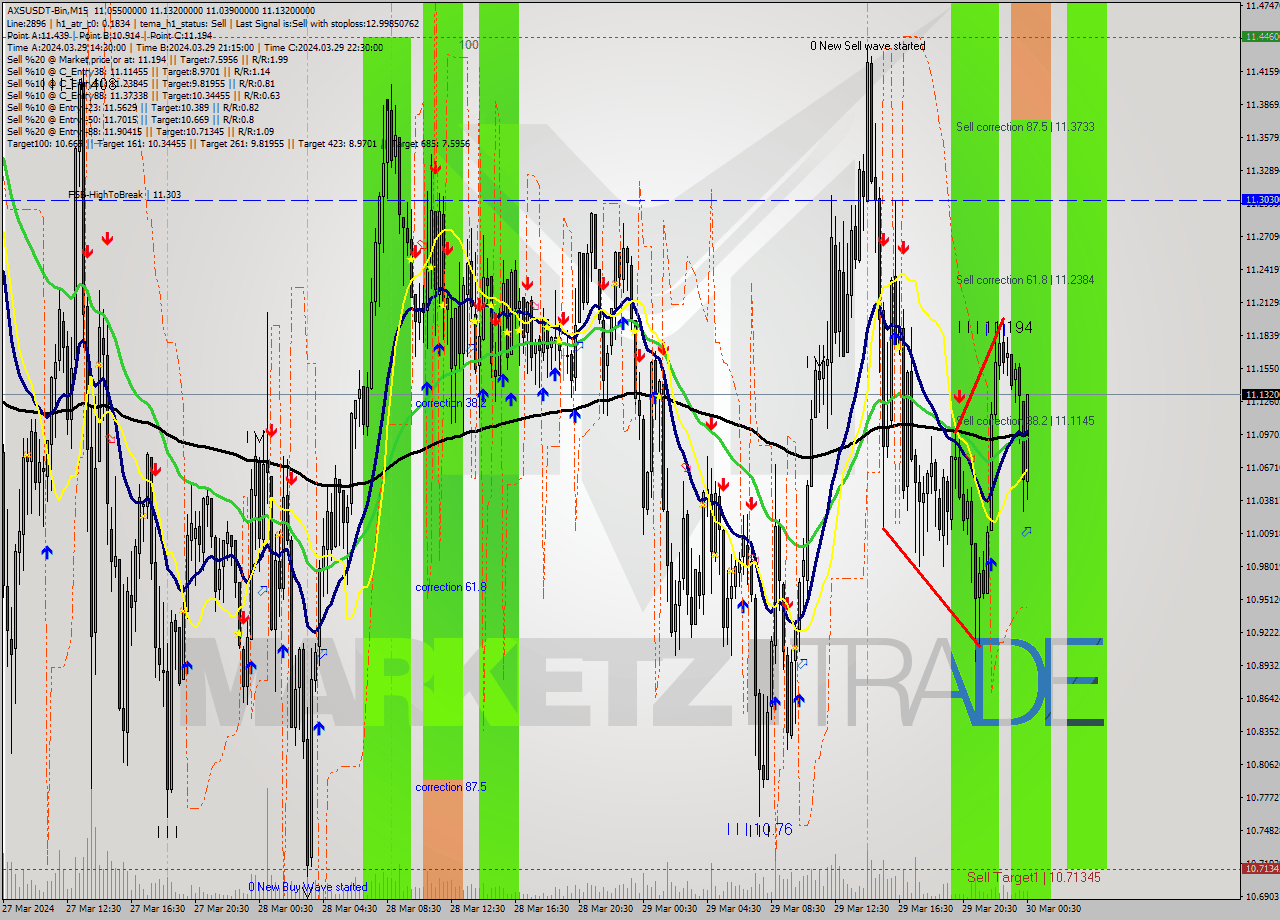The height and width of the screenshot is (920, 1280).
Task: Click the '30 Mar 00:30' time axis label
Action: click(1053, 909)
